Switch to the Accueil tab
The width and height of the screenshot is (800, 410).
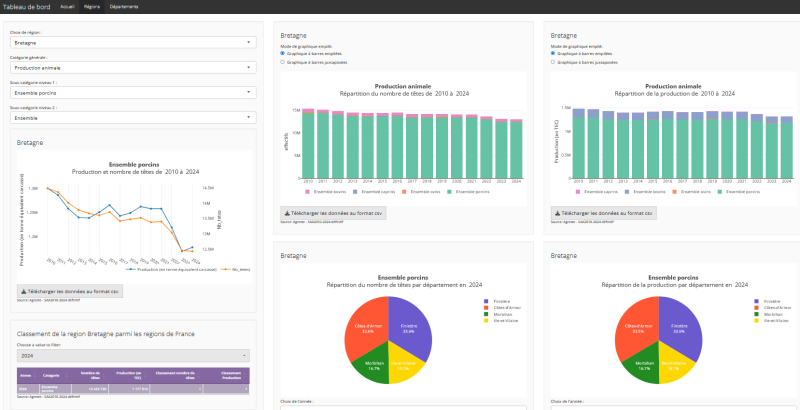coord(67,6)
